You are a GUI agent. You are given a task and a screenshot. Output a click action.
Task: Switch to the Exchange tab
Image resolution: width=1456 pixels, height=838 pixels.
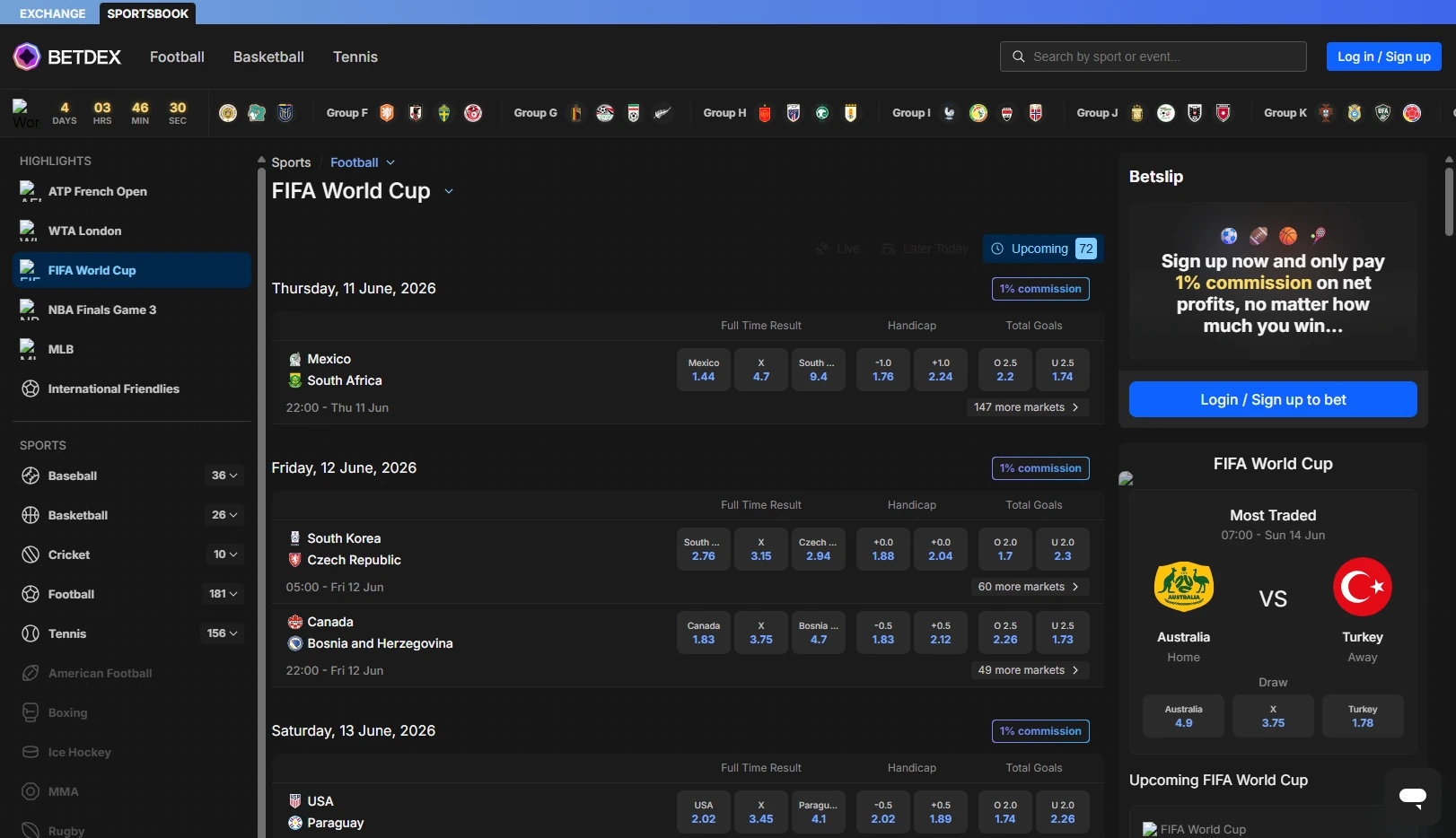pyautogui.click(x=53, y=13)
